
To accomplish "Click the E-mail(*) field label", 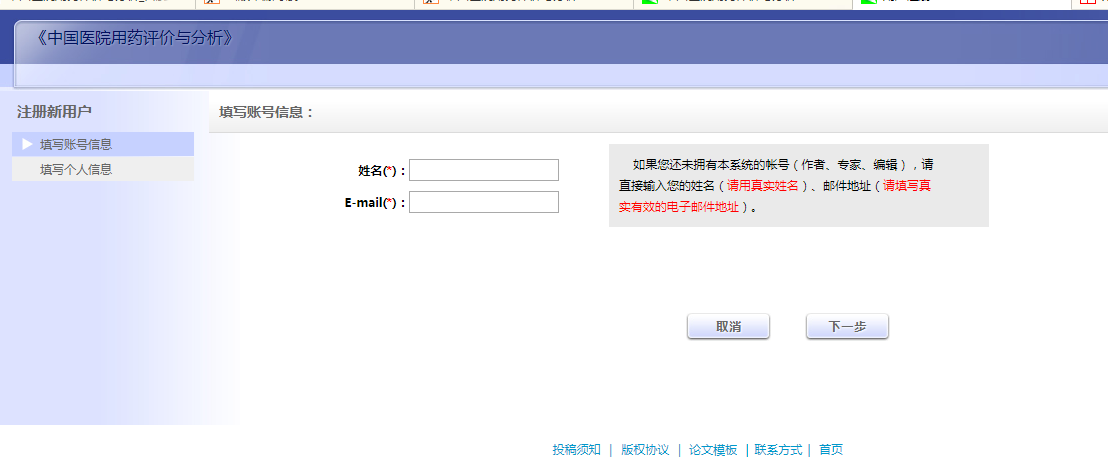I will pos(374,203).
